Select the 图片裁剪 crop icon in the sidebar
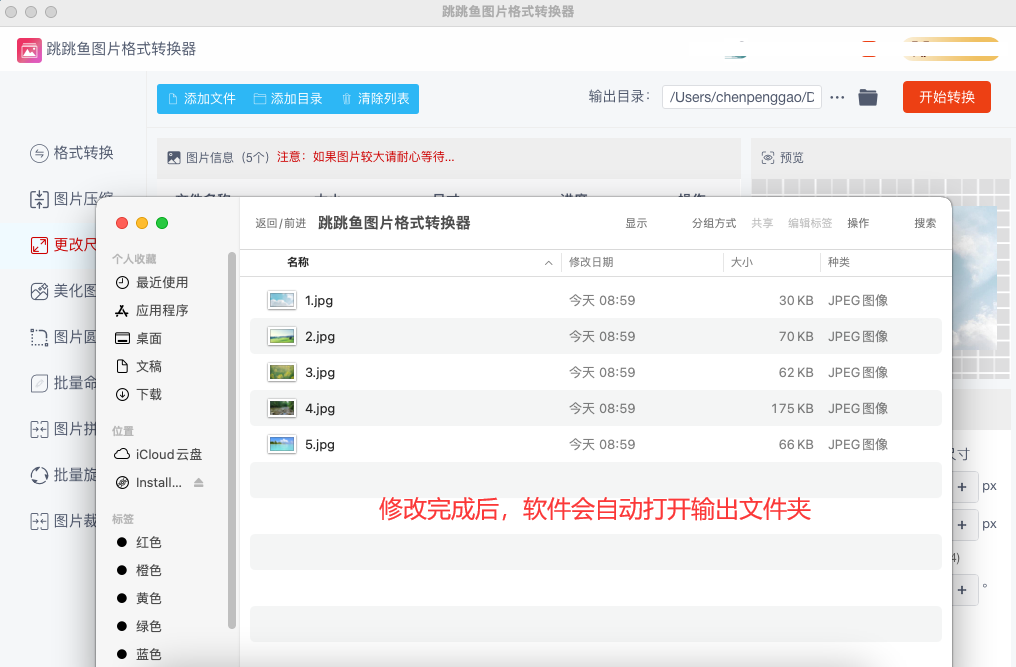 pos(39,521)
